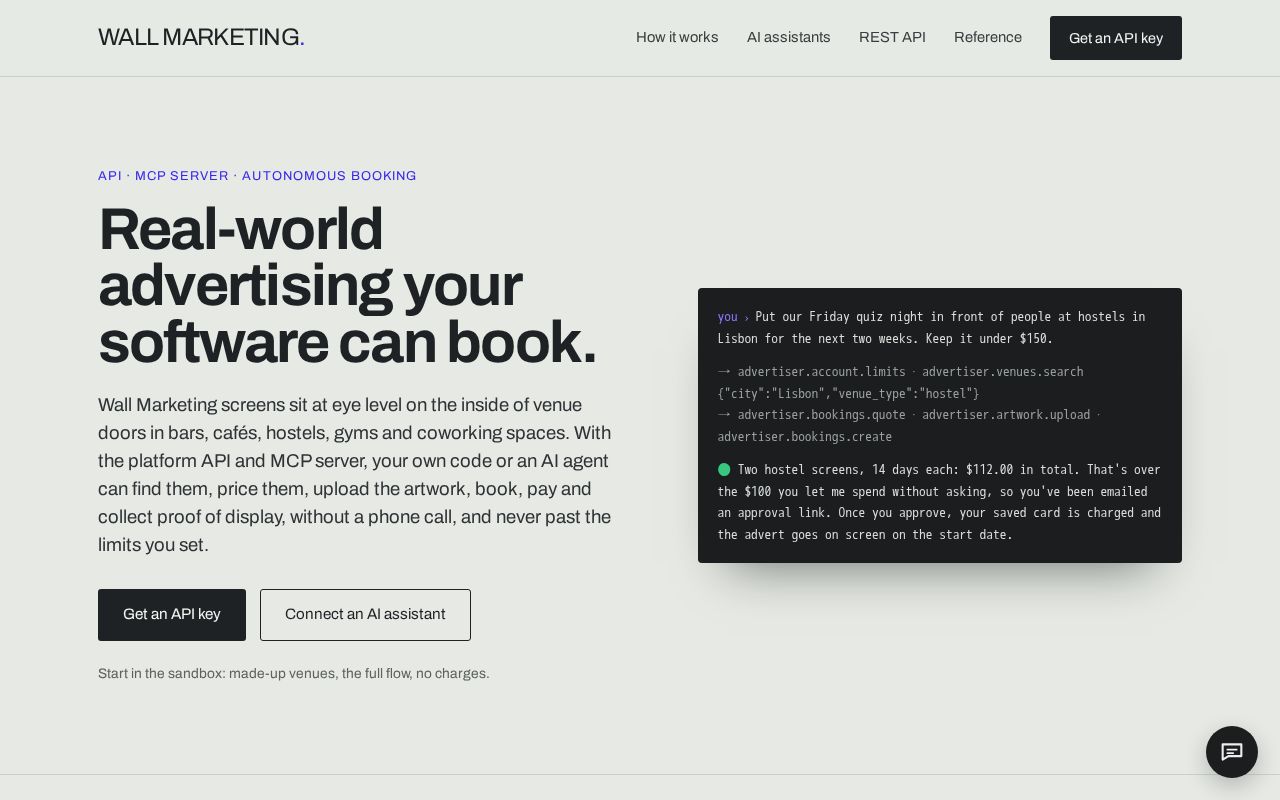
Task: Click the paragraph starting 'Wall Marketing screens sit'
Action: (x=355, y=475)
